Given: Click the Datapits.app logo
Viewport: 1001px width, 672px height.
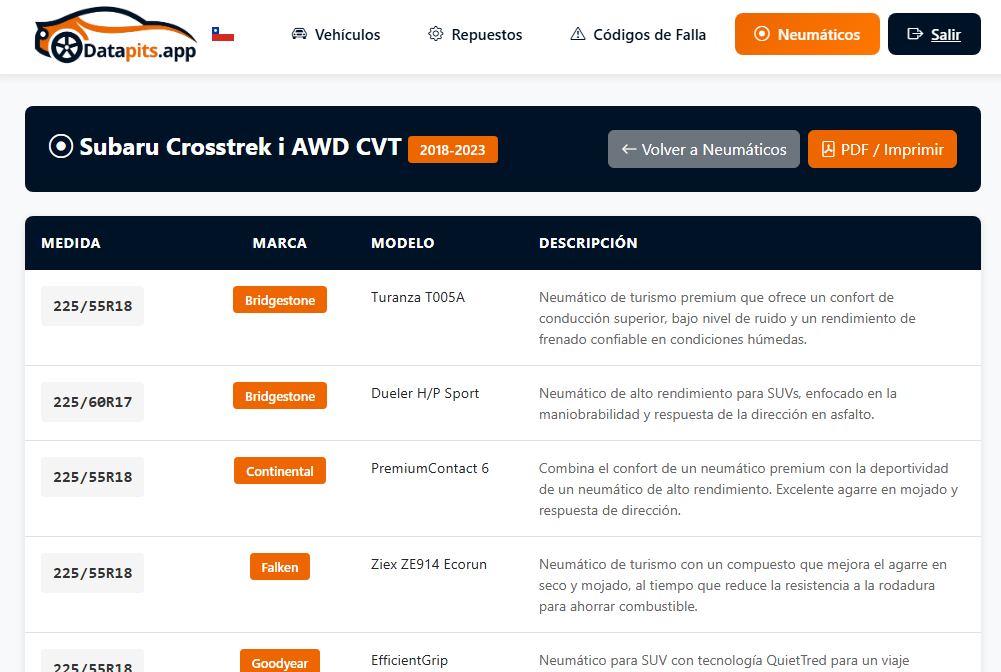Looking at the screenshot, I should coord(116,35).
